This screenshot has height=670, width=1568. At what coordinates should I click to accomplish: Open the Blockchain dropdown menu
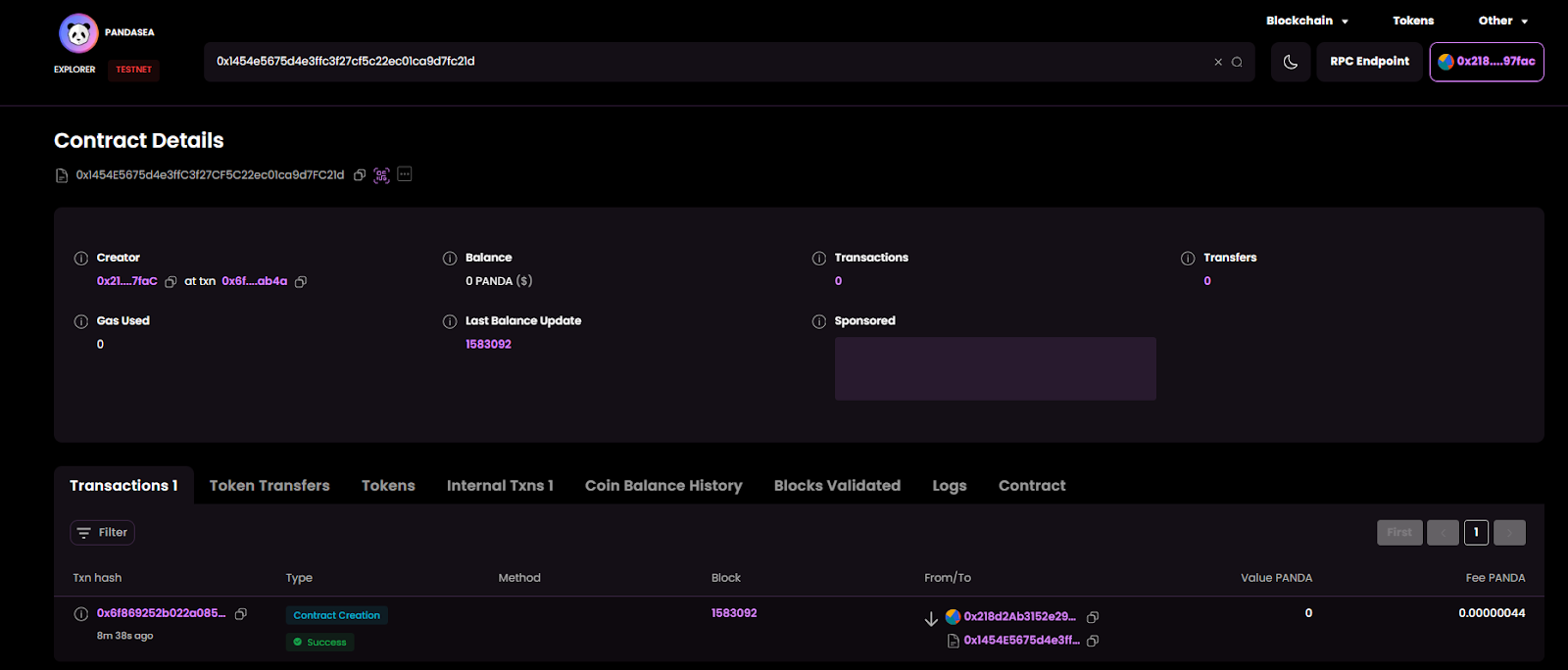point(1306,21)
